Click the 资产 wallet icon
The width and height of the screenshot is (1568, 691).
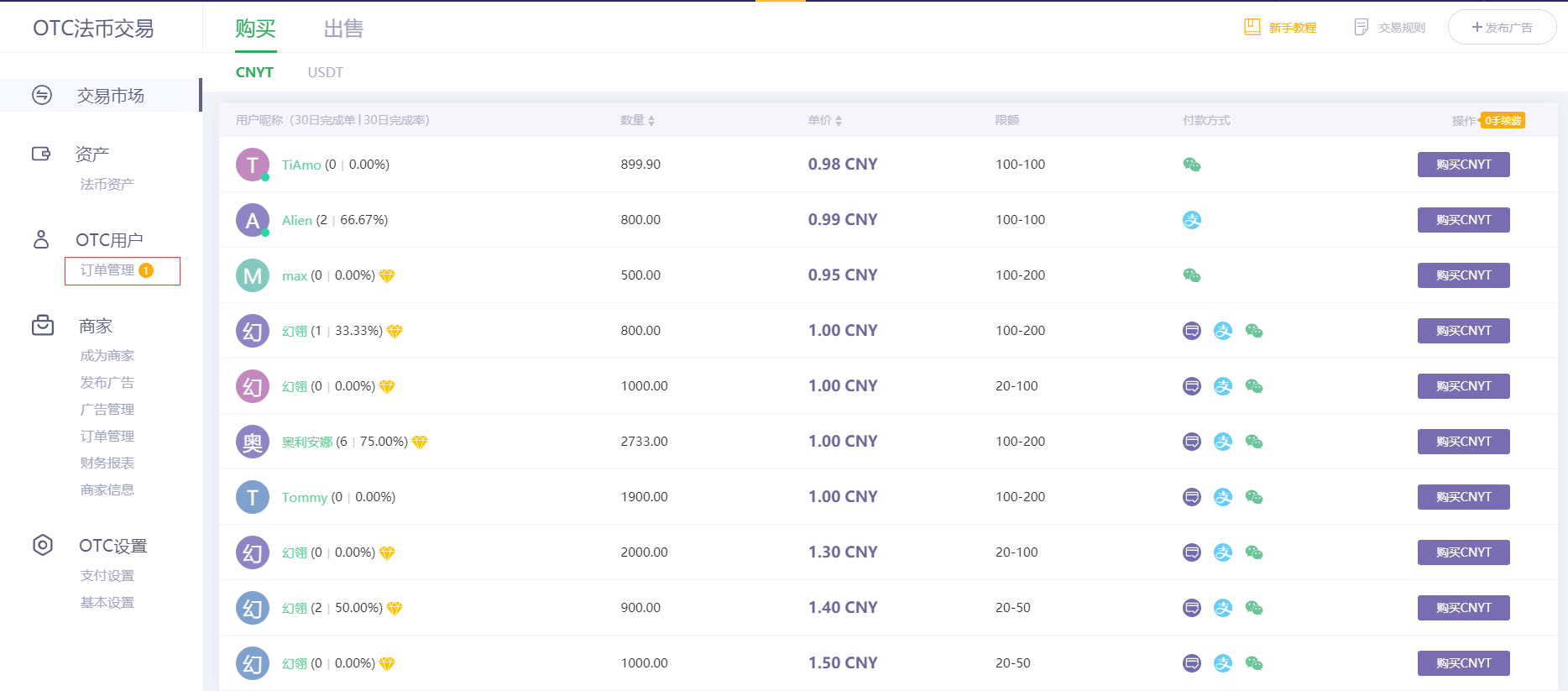pos(41,154)
